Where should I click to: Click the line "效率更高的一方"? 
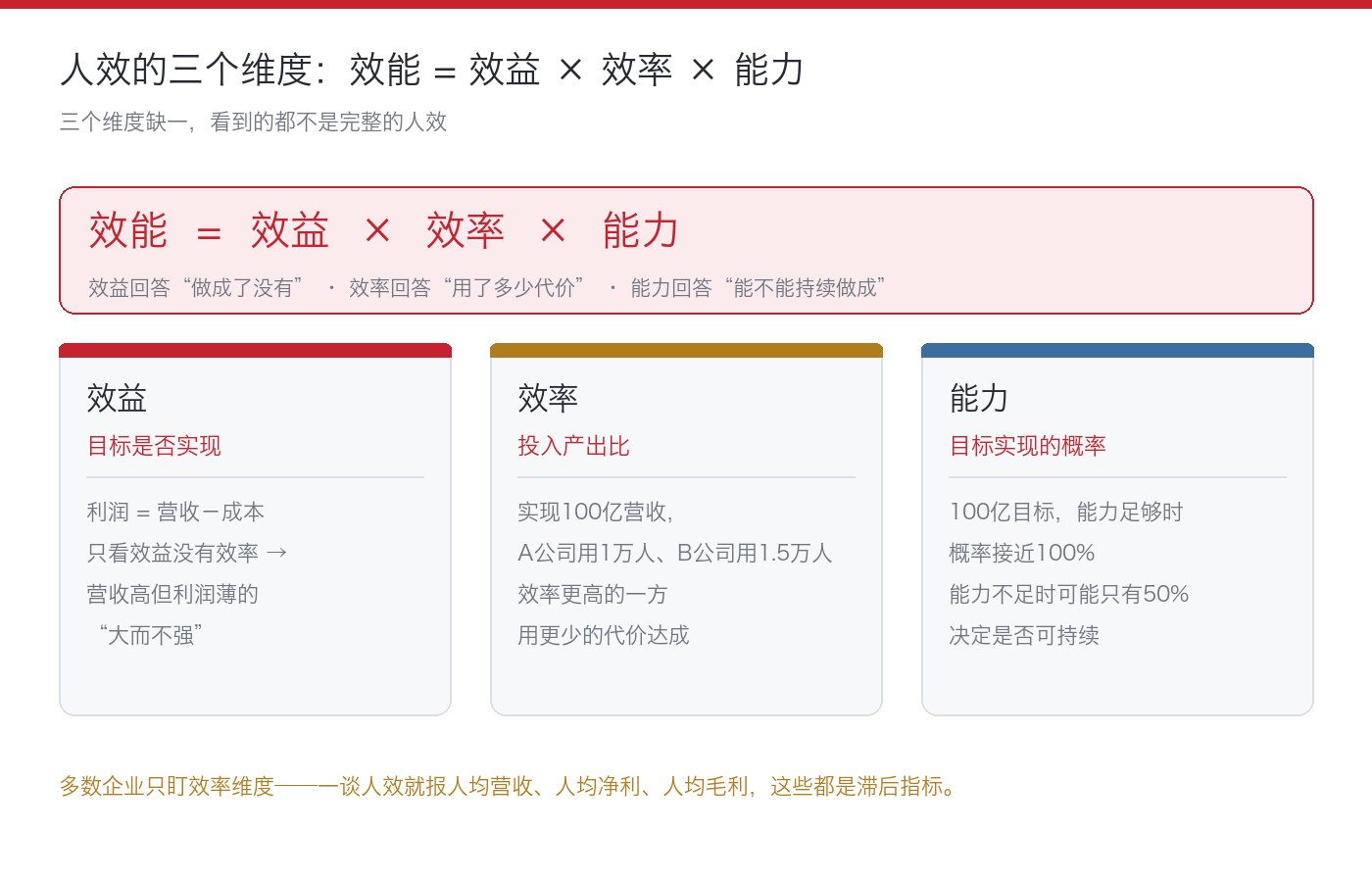coord(593,594)
